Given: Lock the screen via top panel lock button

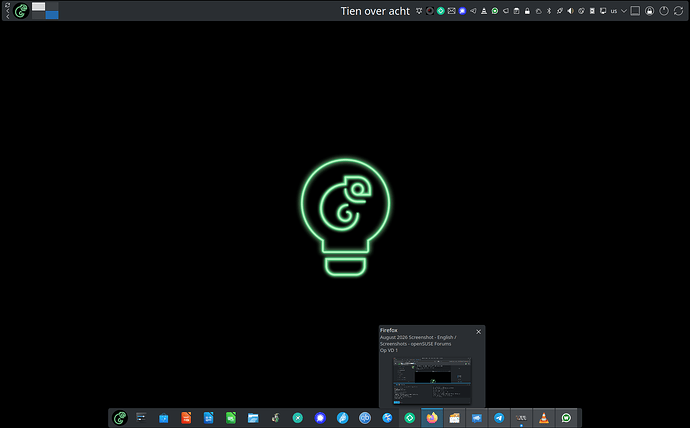Looking at the screenshot, I should [650, 11].
